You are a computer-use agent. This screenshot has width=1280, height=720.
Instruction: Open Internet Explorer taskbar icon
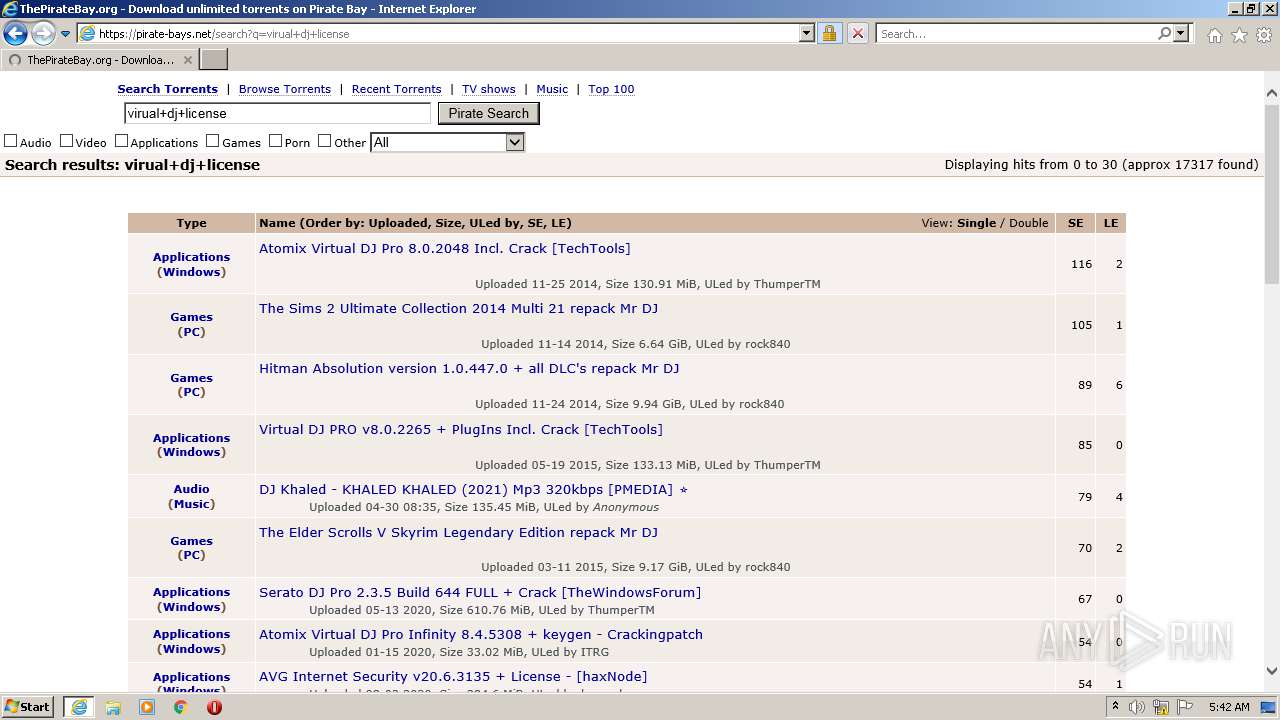pyautogui.click(x=79, y=707)
